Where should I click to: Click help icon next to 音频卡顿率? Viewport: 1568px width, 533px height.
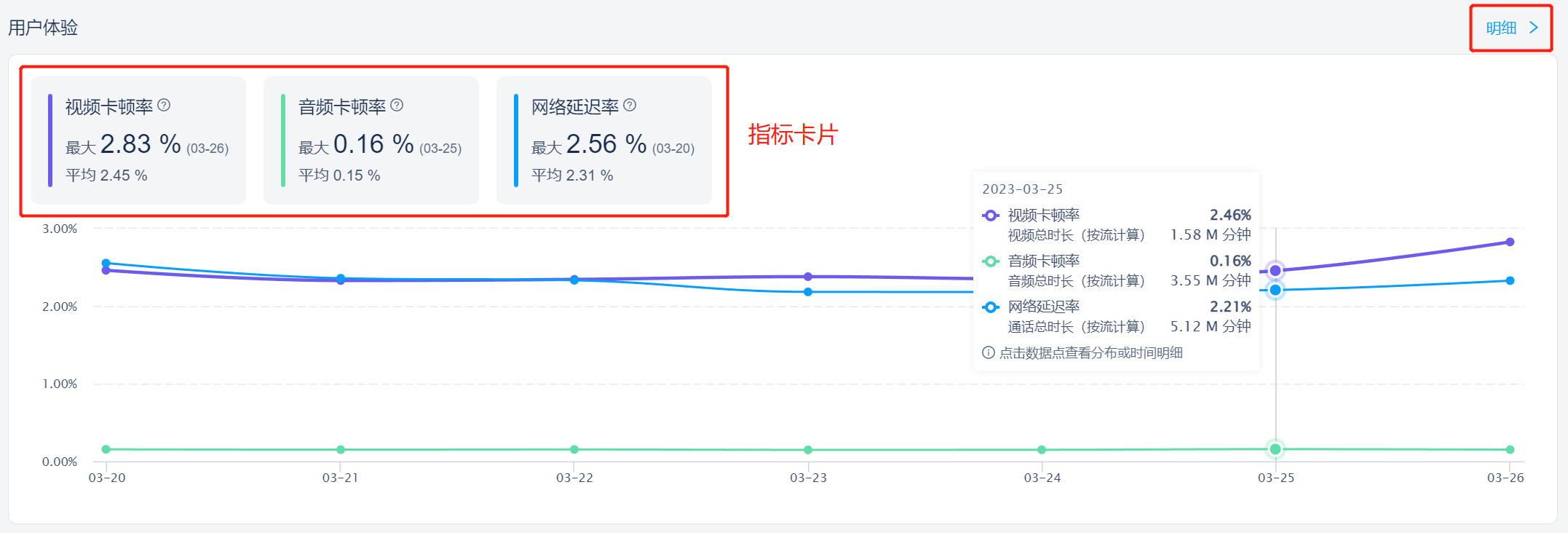[x=397, y=106]
